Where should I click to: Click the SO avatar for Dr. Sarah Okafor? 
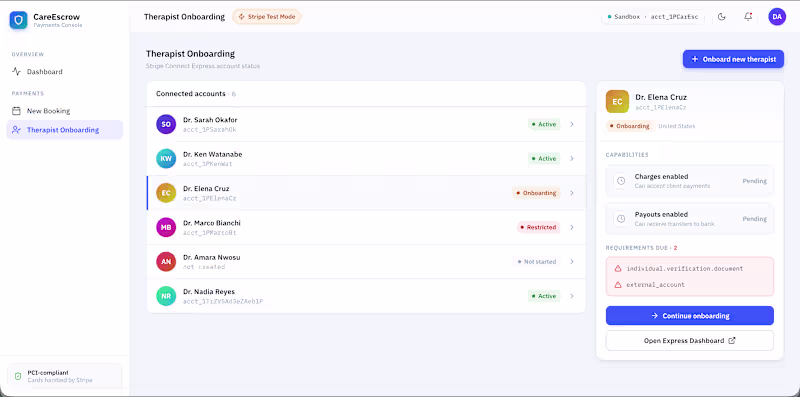point(166,124)
